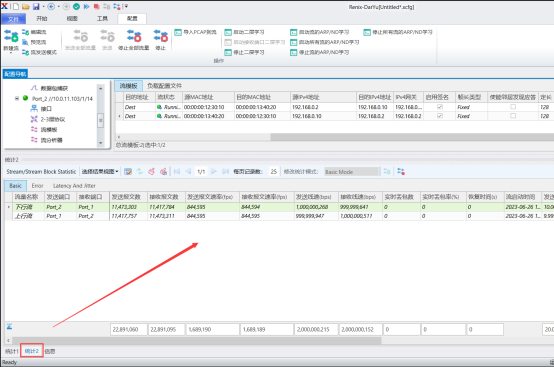
Task: Select Port_2 //10.0.11.103/1/14 tree node
Action: pos(58,99)
